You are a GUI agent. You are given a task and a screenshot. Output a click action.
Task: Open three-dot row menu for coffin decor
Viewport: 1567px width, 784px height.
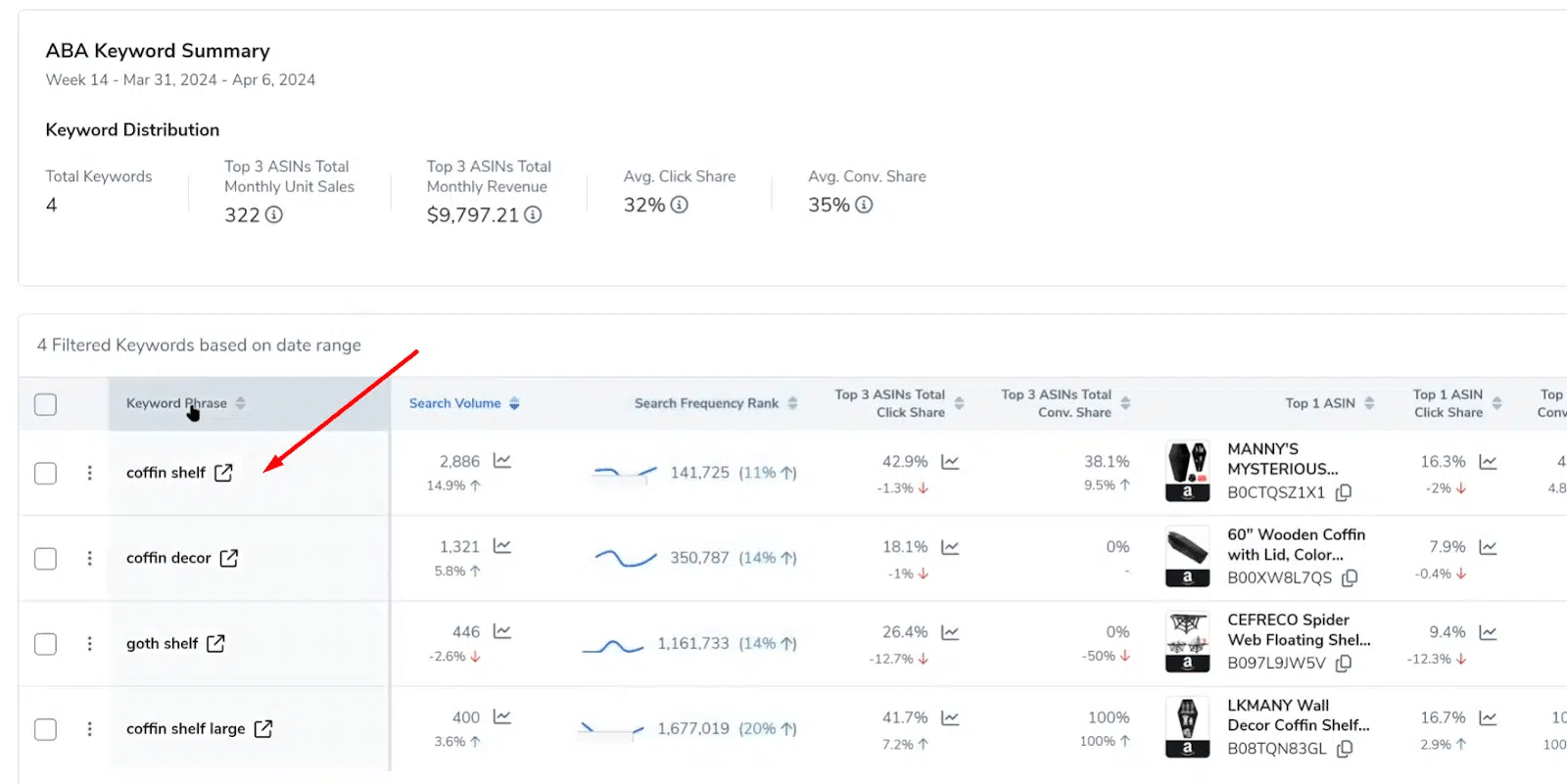90,558
